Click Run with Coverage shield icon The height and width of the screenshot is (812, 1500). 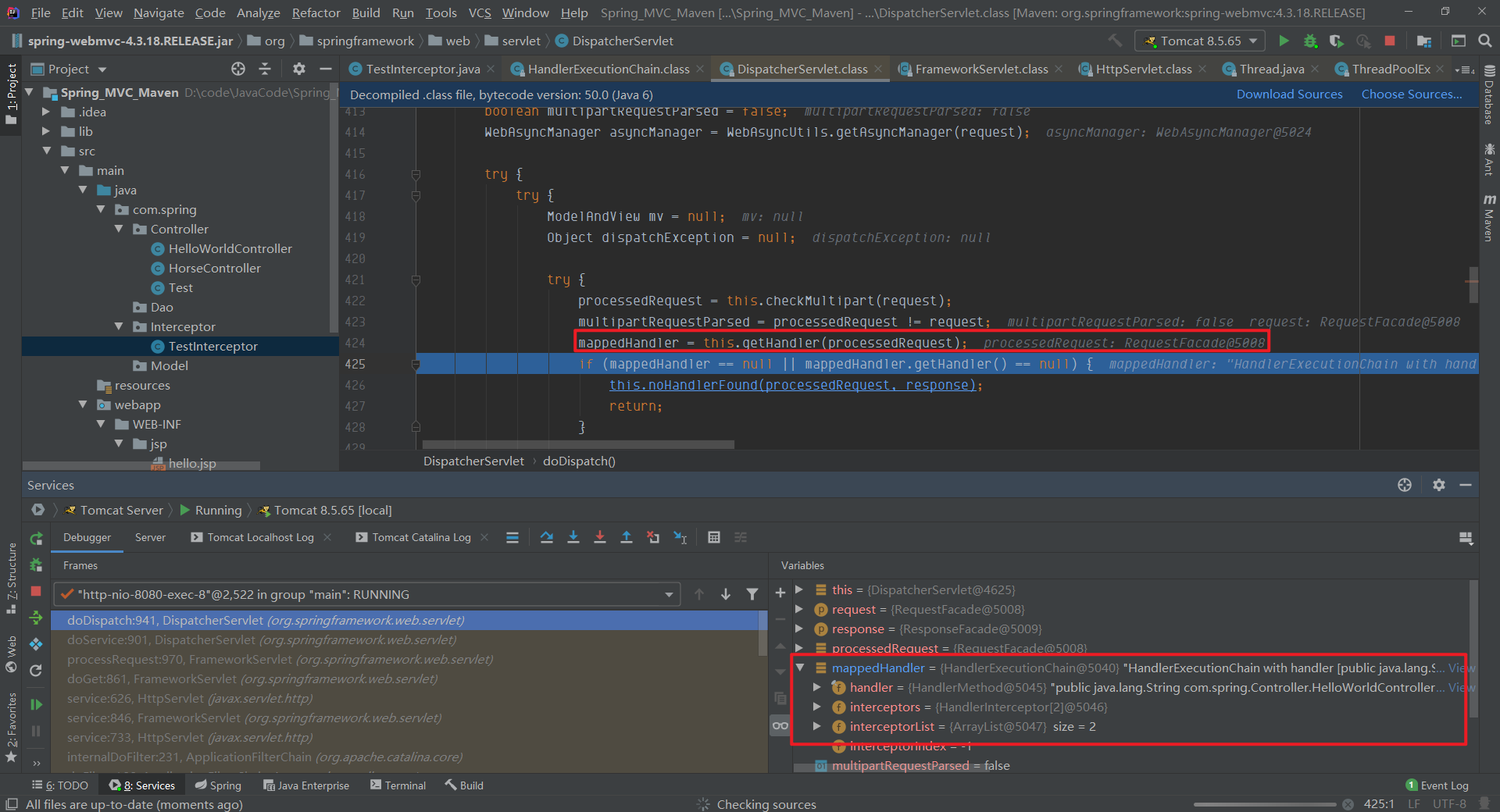1337,41
